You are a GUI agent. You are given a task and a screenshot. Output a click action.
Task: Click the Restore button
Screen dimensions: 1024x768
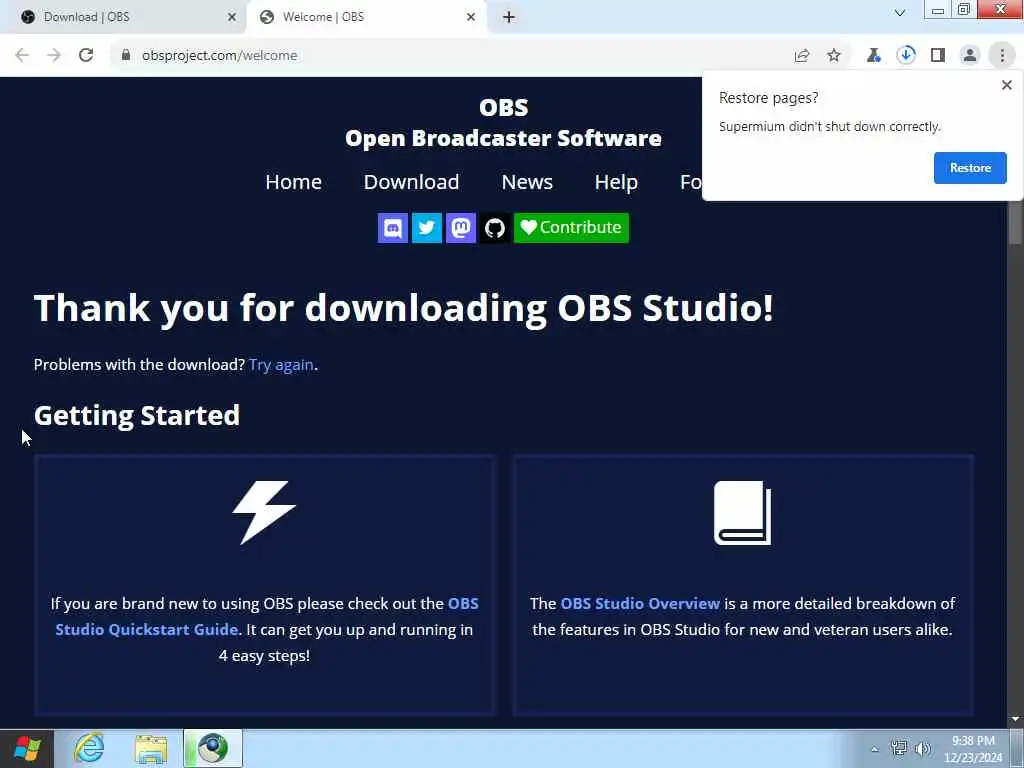[970, 168]
